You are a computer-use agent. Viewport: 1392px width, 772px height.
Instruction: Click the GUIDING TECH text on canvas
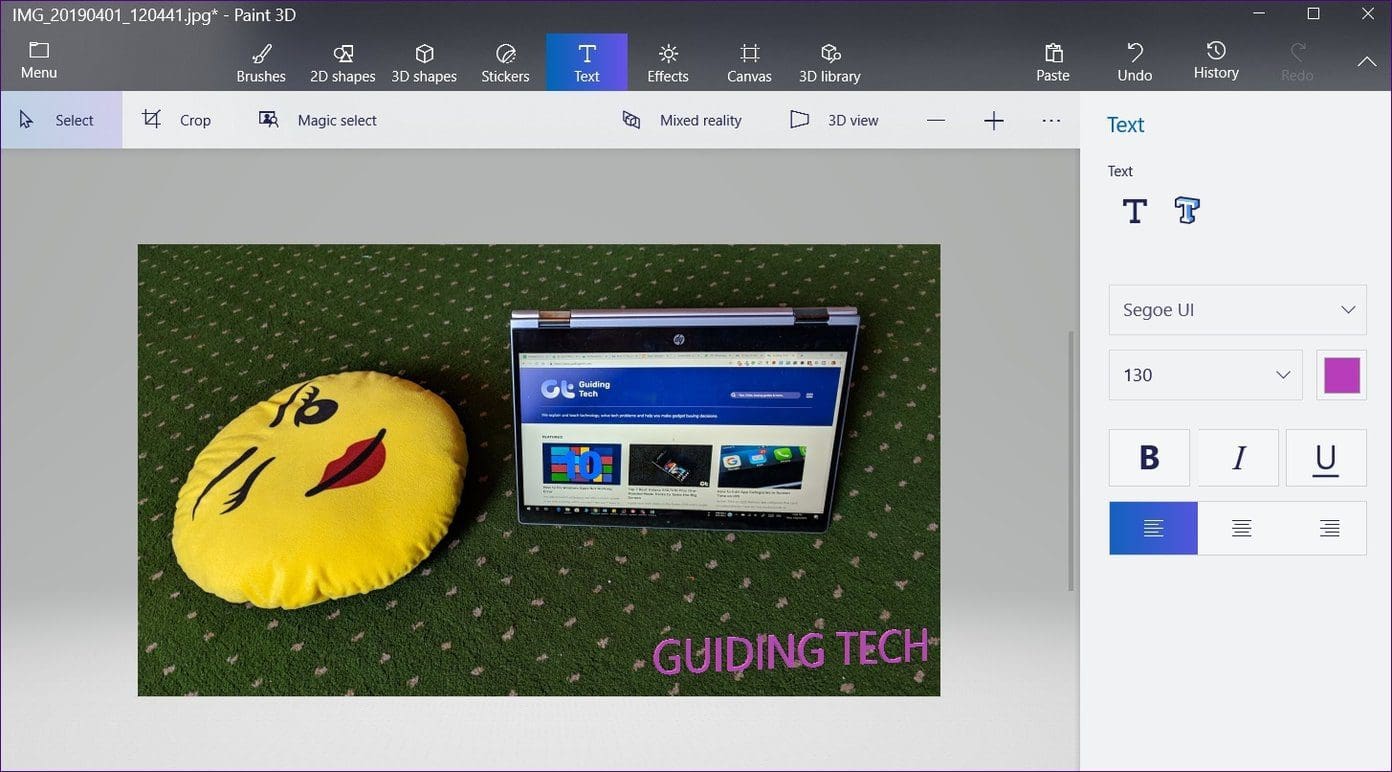791,651
